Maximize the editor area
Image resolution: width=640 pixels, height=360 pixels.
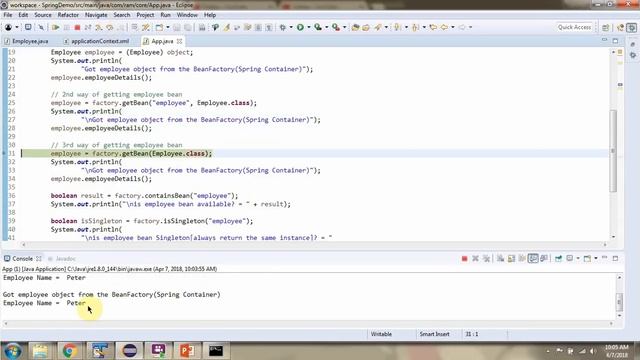(615, 40)
